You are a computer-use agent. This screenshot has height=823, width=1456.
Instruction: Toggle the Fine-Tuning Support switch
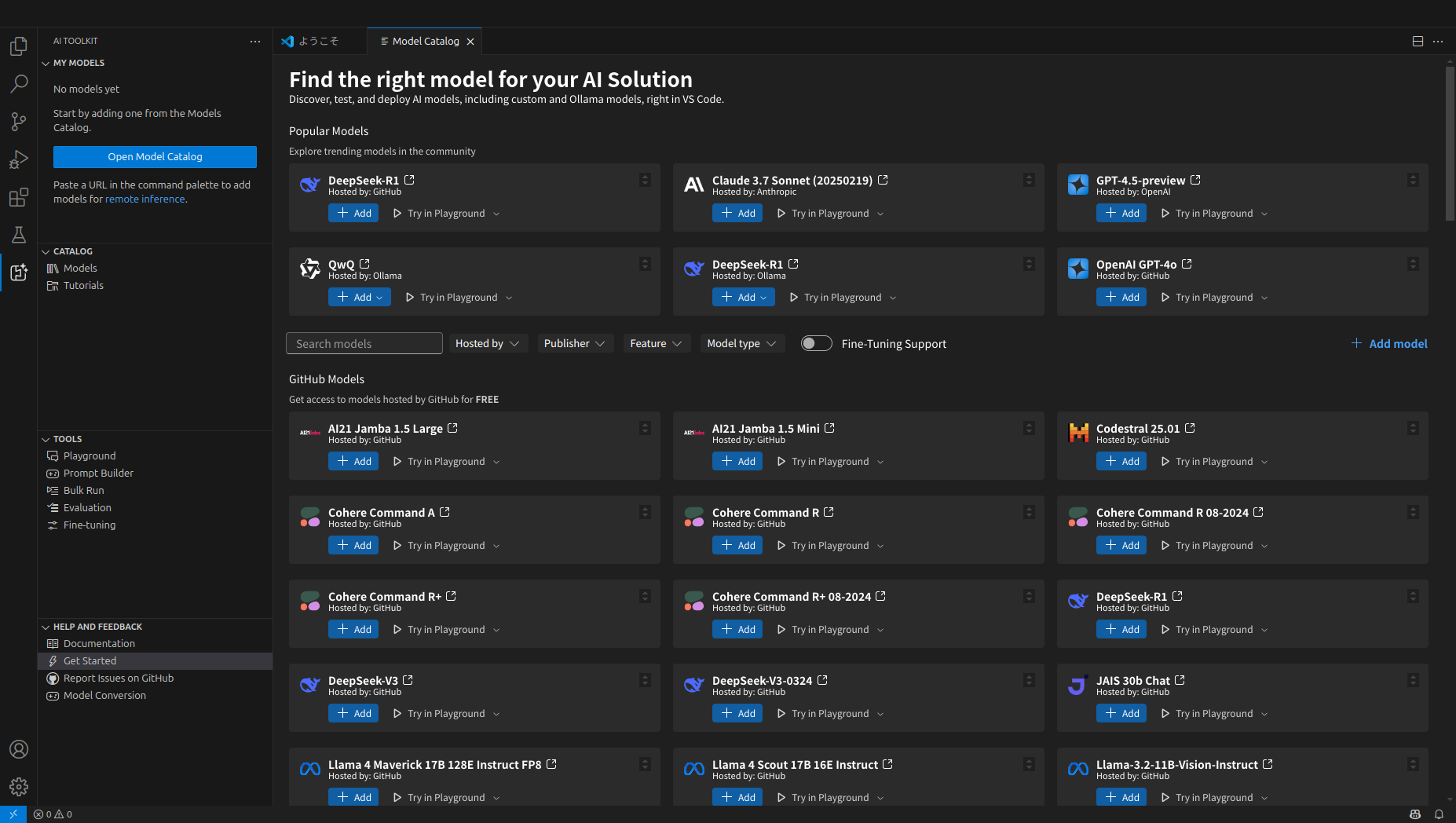point(816,343)
